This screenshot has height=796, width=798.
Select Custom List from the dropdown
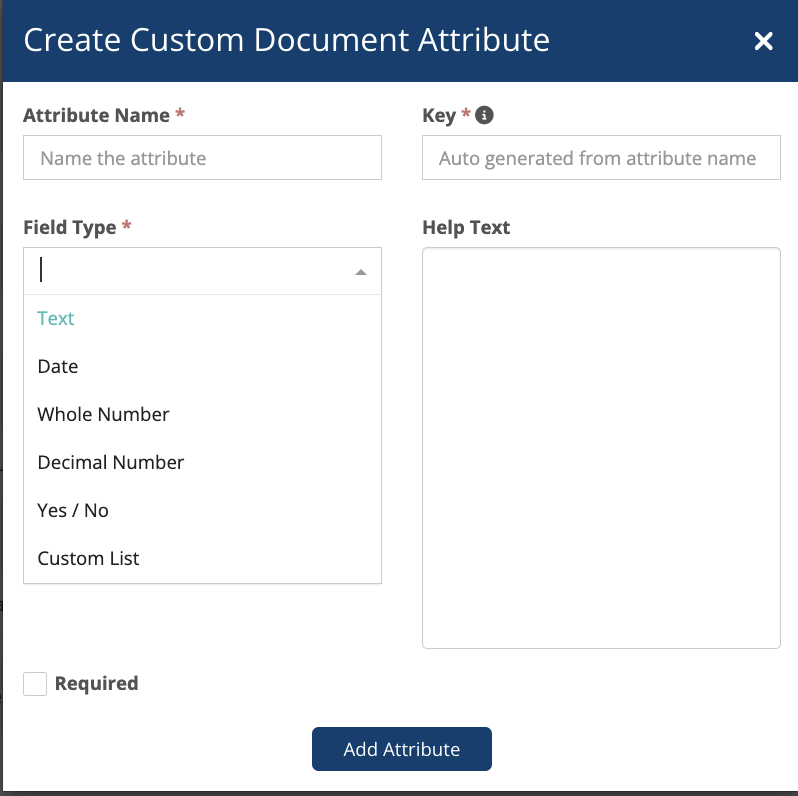point(88,559)
